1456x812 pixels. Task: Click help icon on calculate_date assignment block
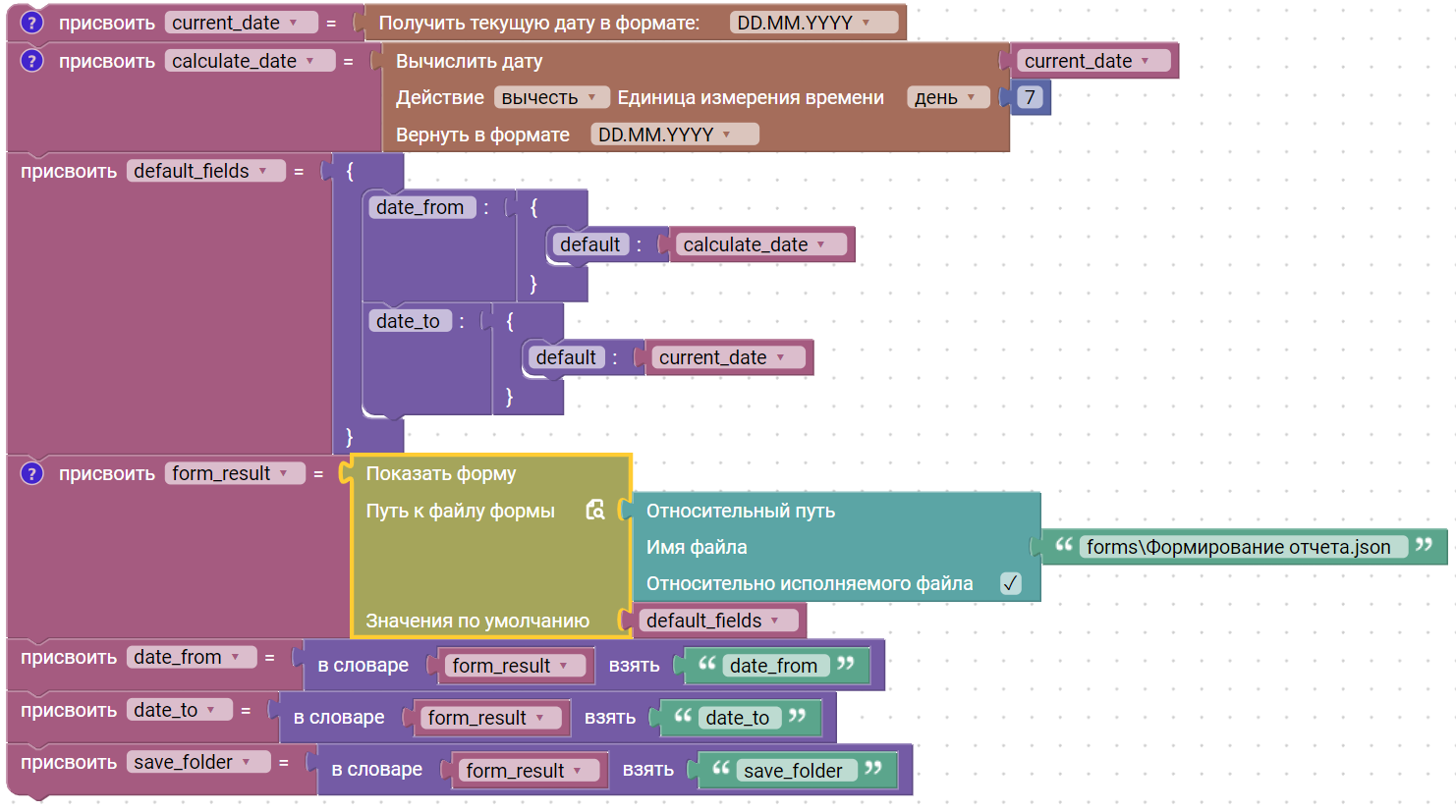coord(31,61)
